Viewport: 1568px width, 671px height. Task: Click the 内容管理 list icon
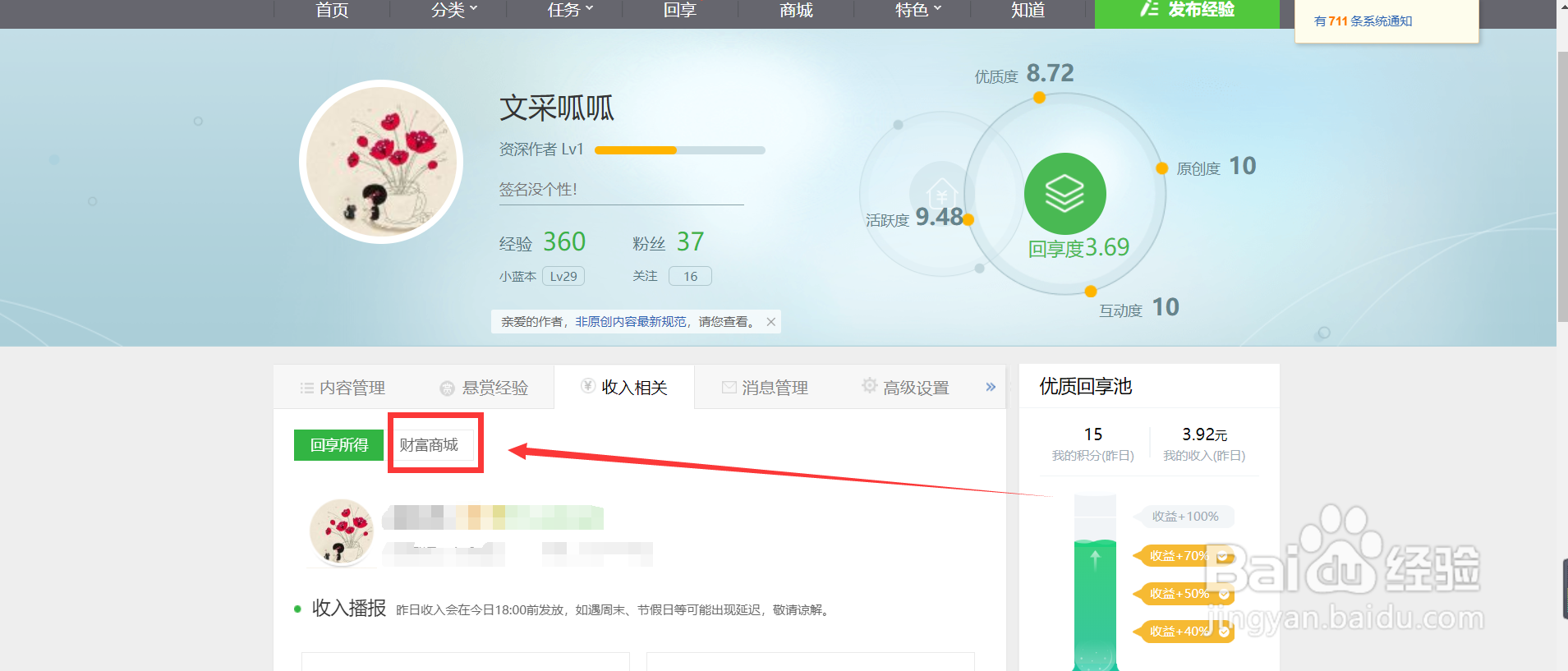pos(307,388)
